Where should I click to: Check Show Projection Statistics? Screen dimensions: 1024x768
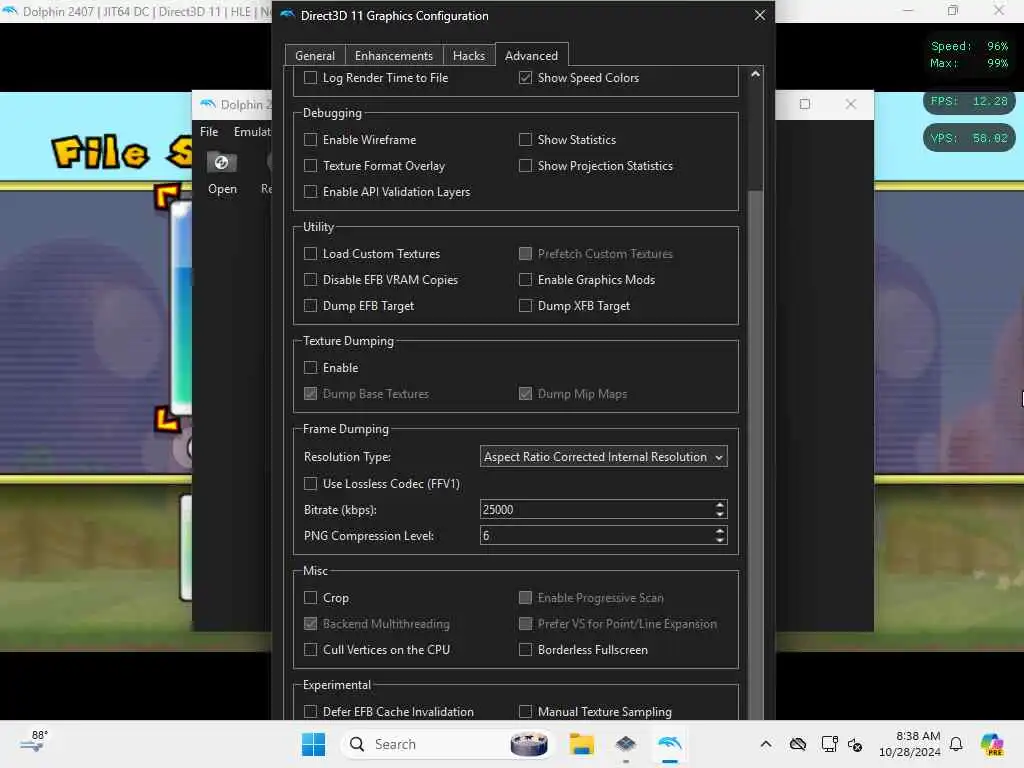point(525,166)
